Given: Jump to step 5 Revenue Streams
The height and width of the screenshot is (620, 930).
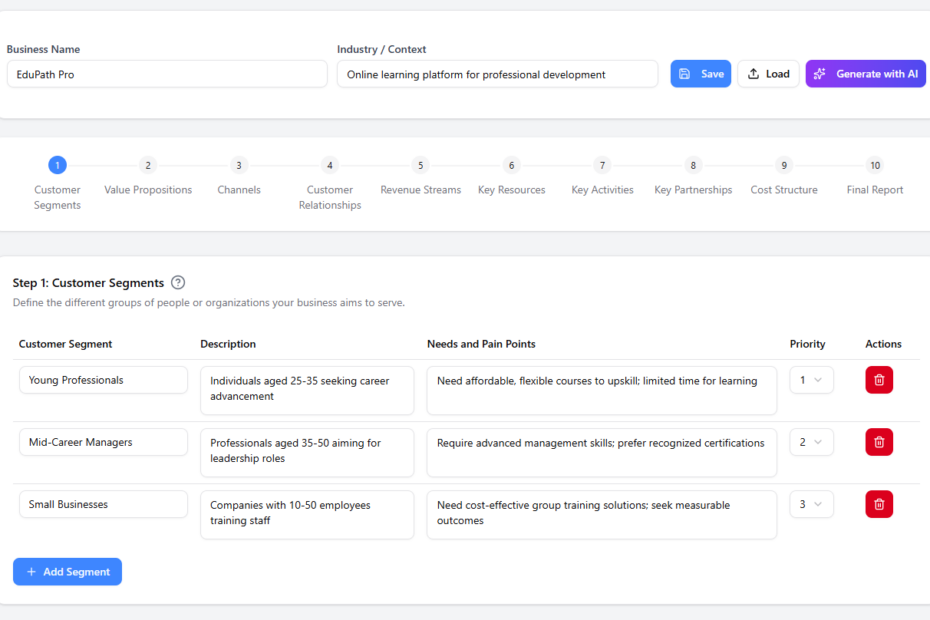Looking at the screenshot, I should (421, 166).
